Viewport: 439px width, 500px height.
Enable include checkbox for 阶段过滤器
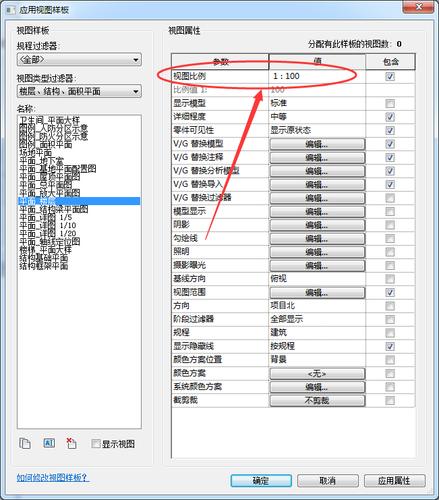390,319
